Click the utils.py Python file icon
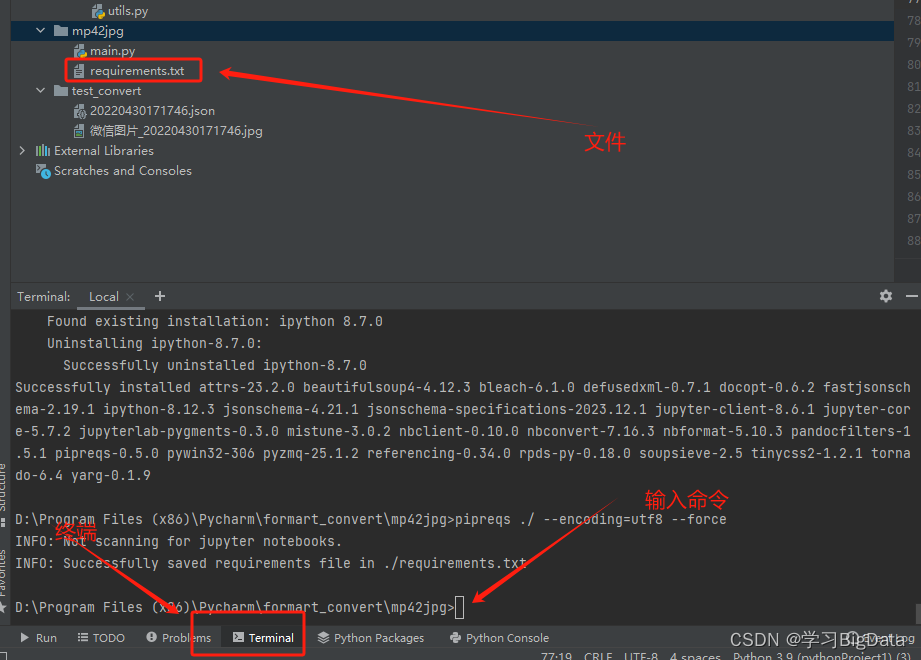921x660 pixels. tap(98, 11)
